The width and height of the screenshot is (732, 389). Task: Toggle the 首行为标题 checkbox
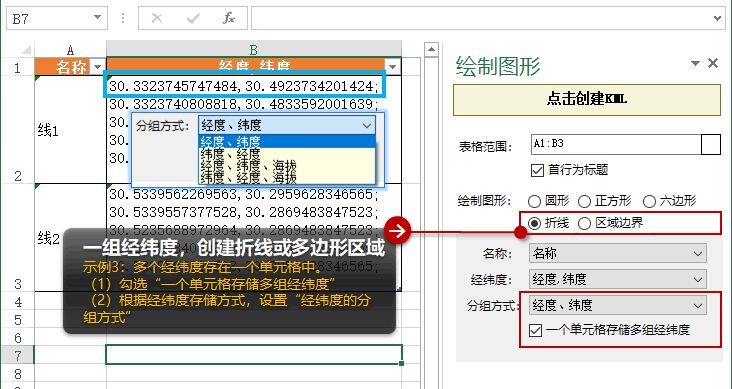(x=537, y=170)
